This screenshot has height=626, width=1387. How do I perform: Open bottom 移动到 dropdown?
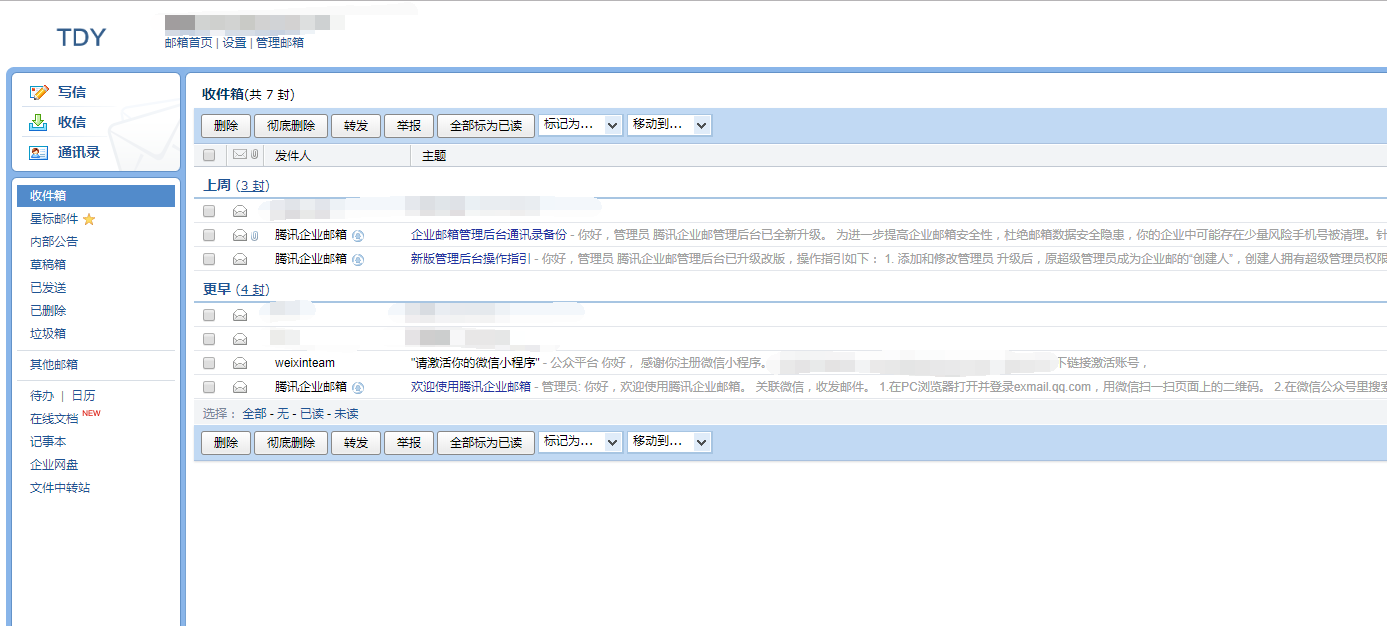coord(669,441)
